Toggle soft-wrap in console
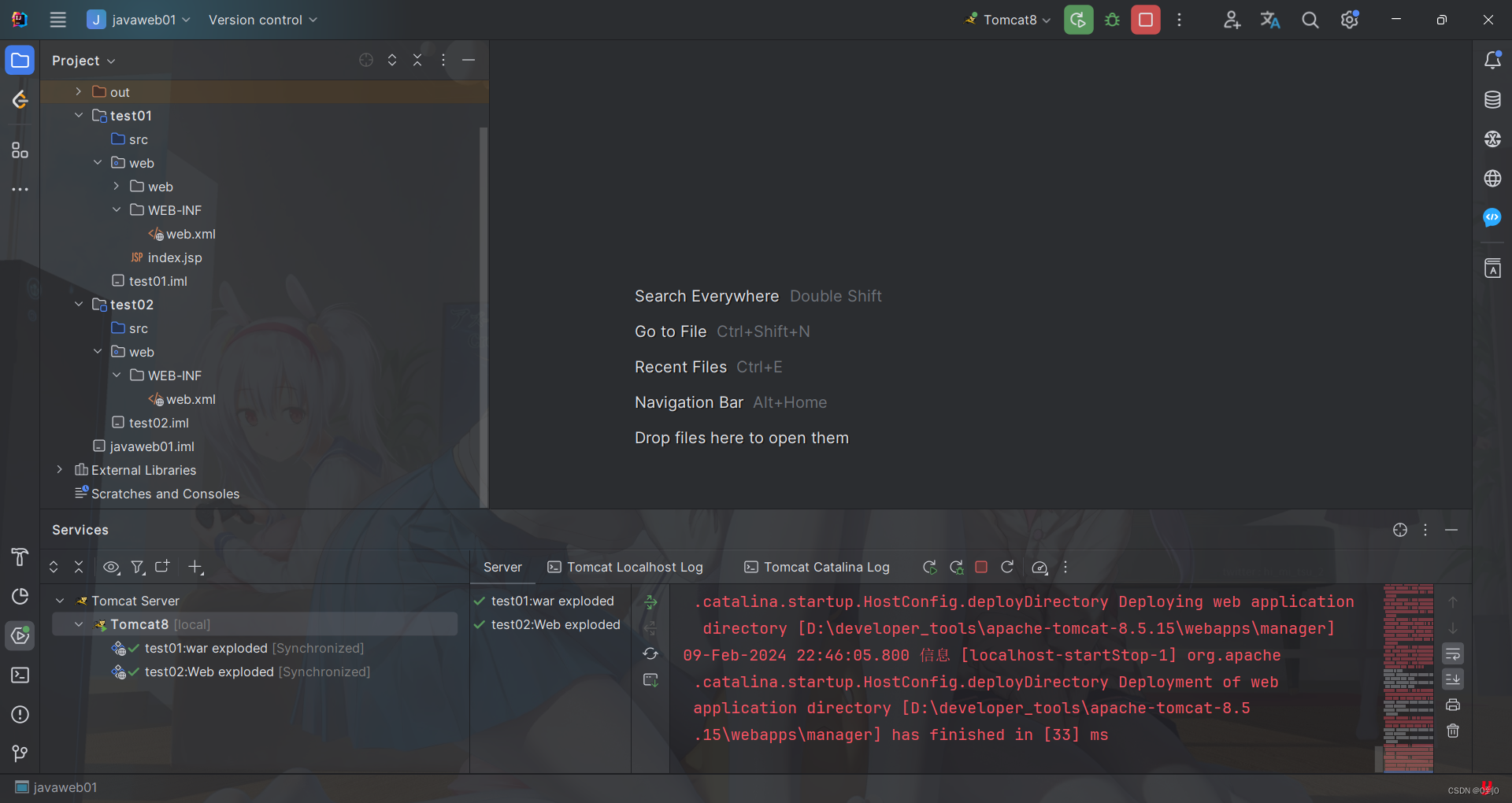Screen dimensions: 1512x803 tap(1453, 653)
